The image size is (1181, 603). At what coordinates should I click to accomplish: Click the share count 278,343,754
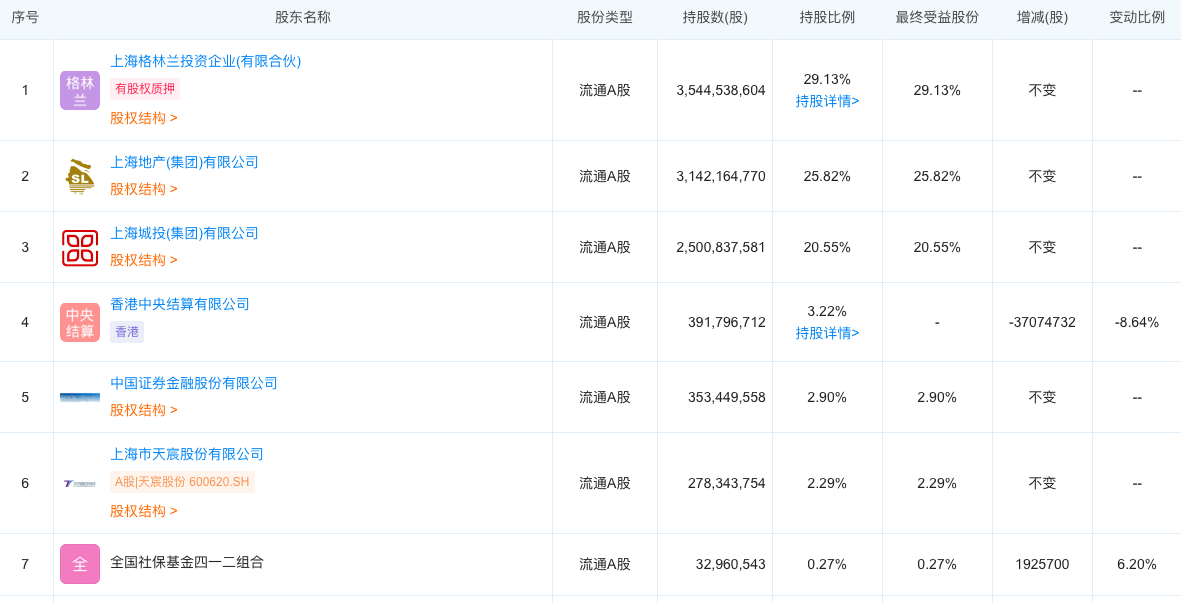727,483
